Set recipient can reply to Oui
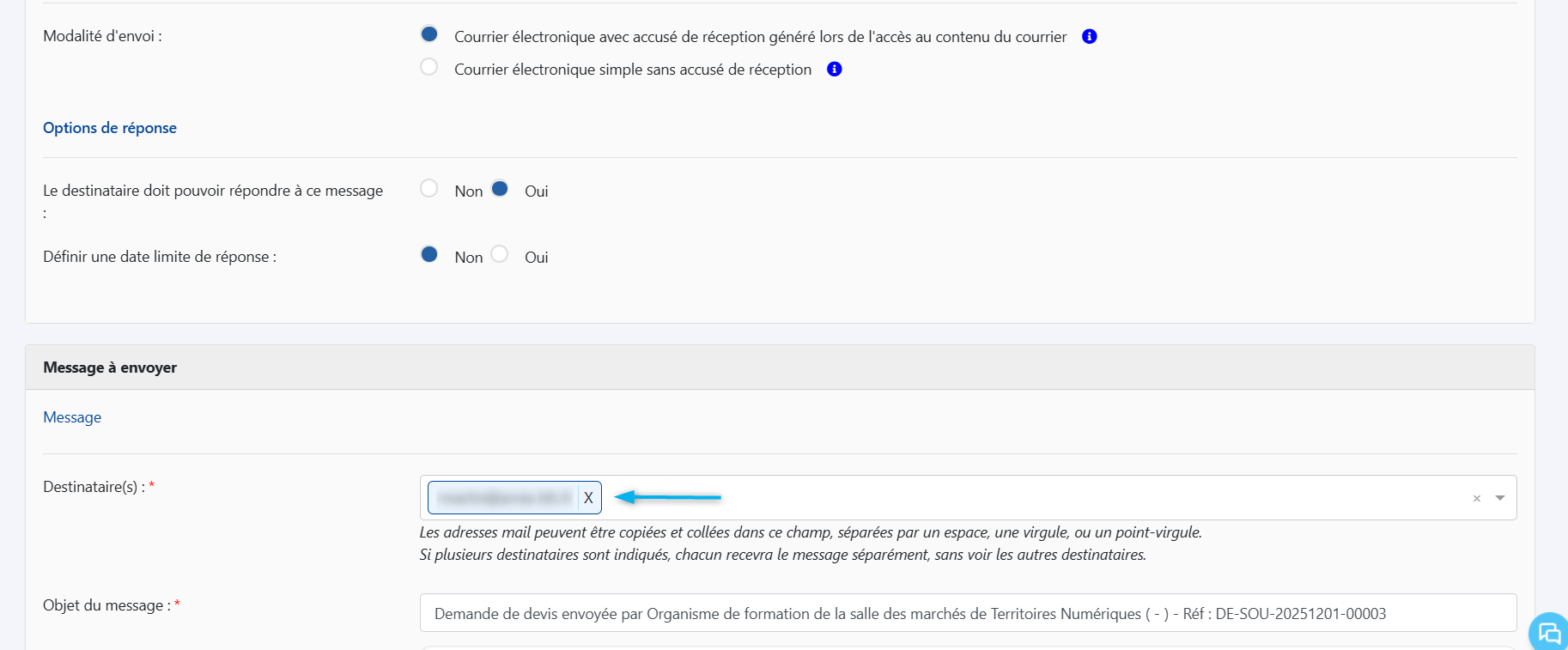Screen dimensions: 1568x650 (500, 189)
